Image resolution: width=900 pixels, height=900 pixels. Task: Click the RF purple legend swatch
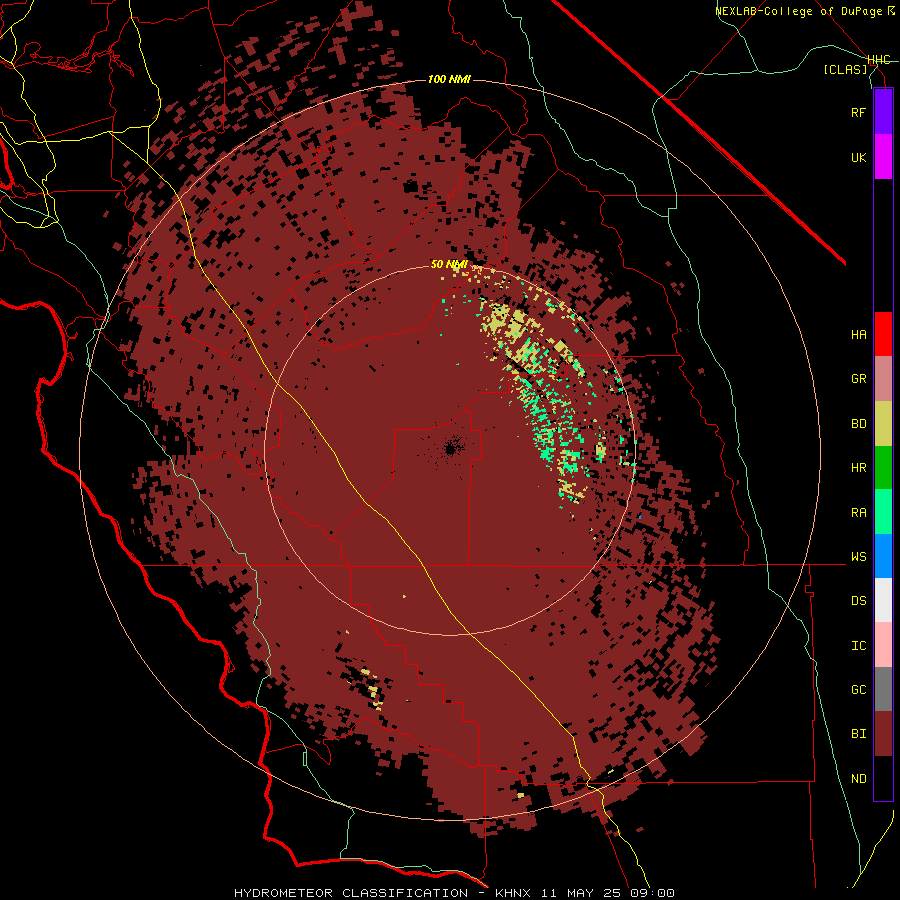[x=883, y=112]
